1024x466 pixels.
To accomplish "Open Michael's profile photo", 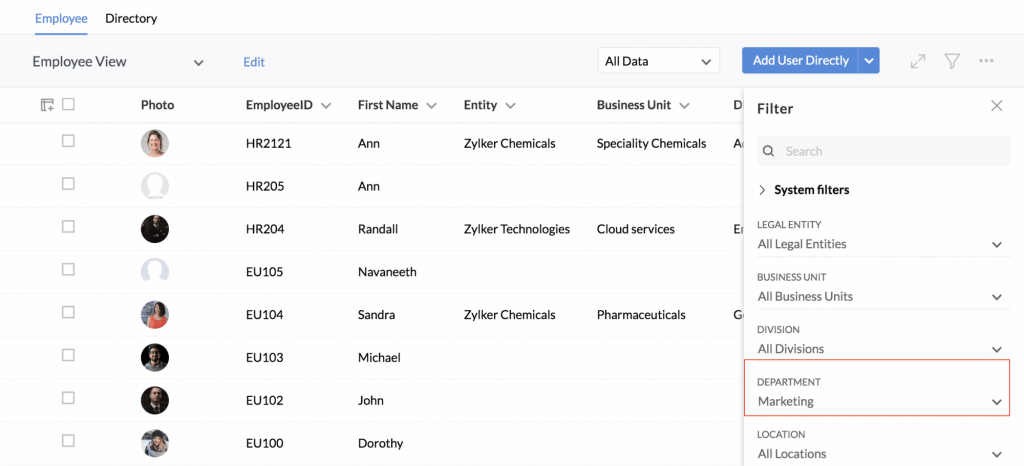I will coord(155,358).
